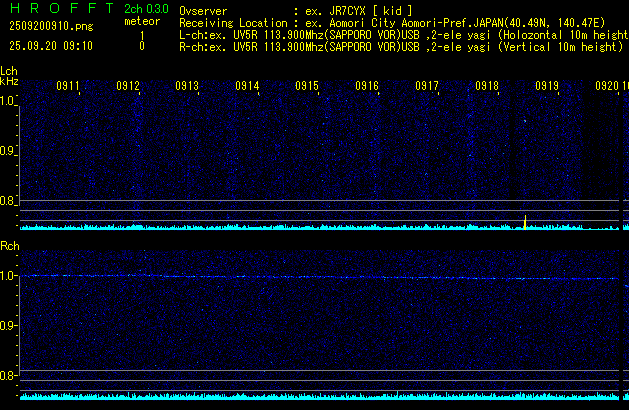Click the yellow meteor echo spike in Lch

[524, 221]
